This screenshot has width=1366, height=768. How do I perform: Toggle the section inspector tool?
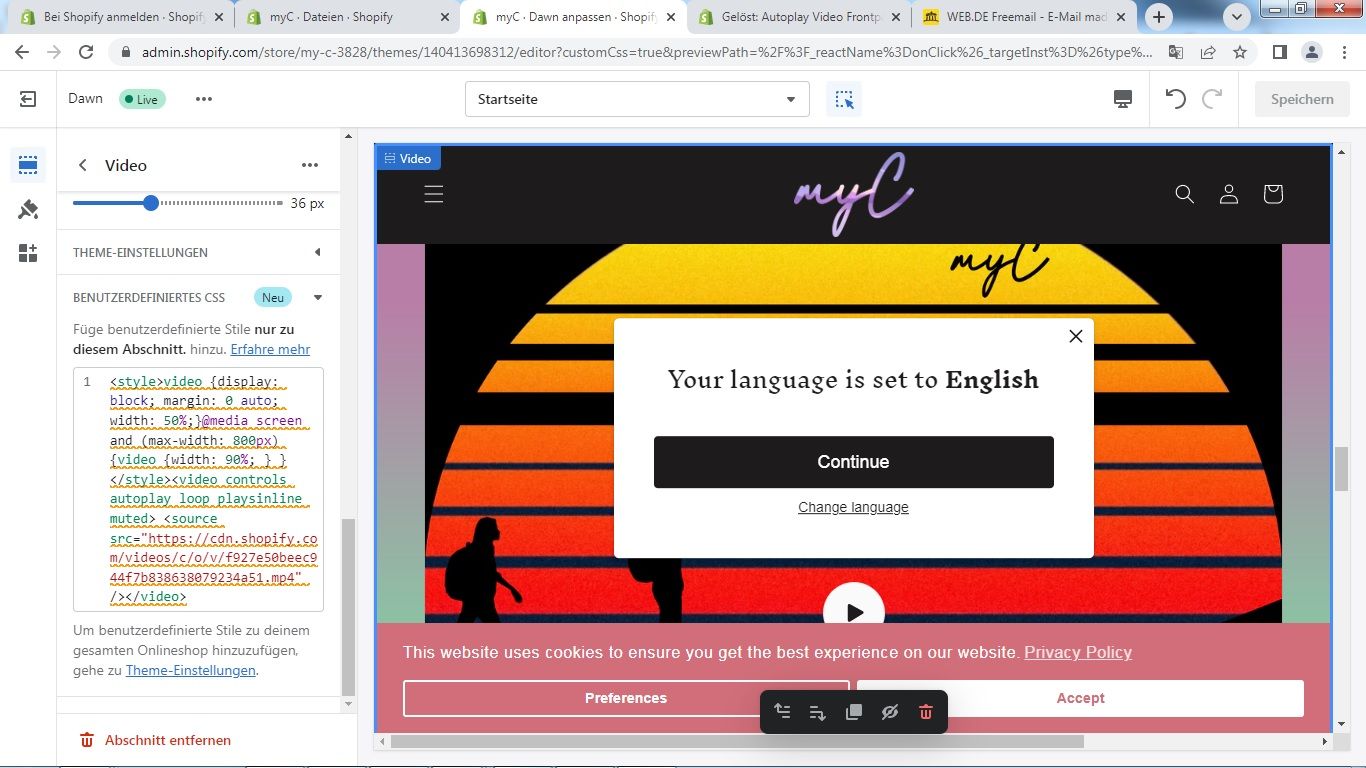845,99
